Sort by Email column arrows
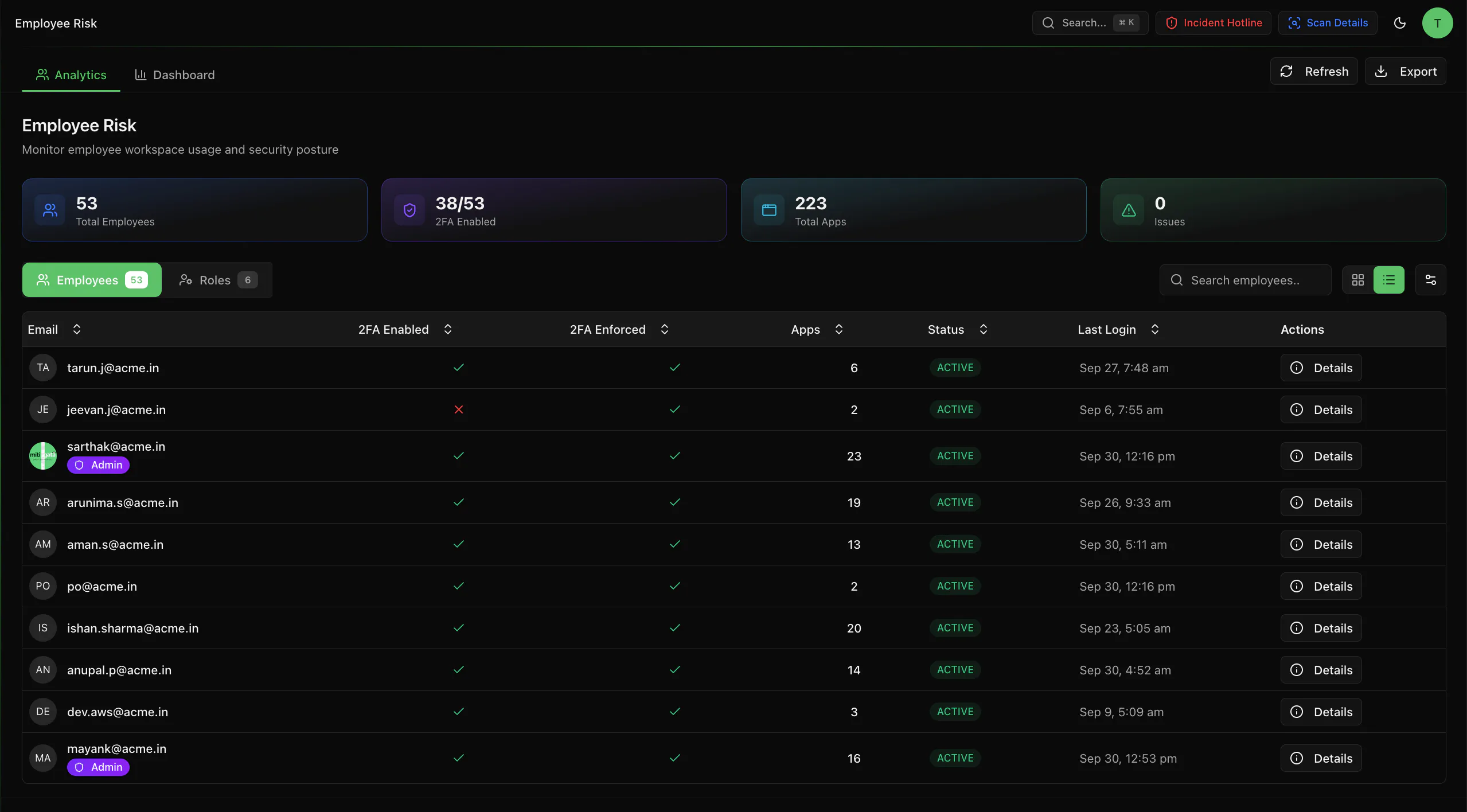1467x812 pixels. (77, 329)
